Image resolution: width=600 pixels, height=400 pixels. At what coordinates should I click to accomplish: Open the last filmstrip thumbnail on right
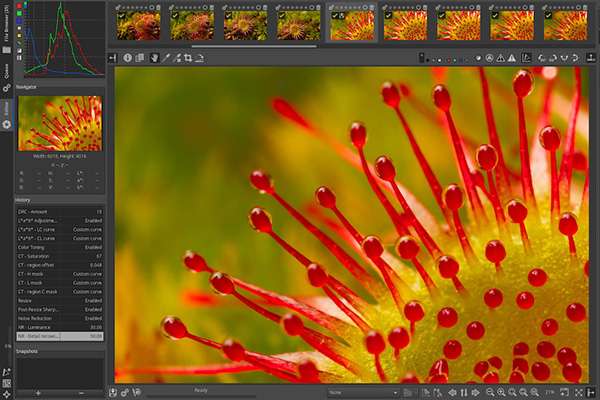click(565, 25)
